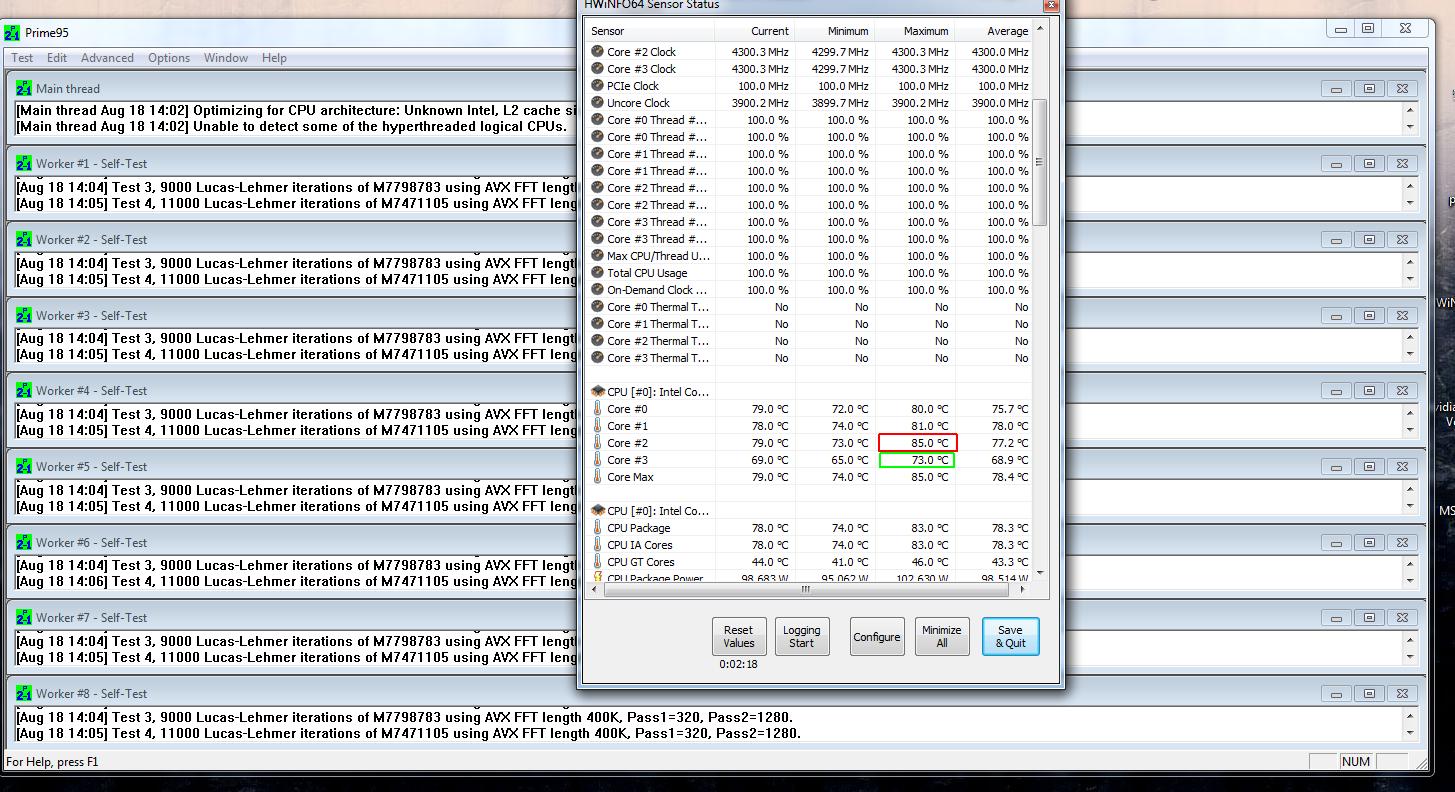Select the Core #0 Thermal Throttling row

pos(808,307)
